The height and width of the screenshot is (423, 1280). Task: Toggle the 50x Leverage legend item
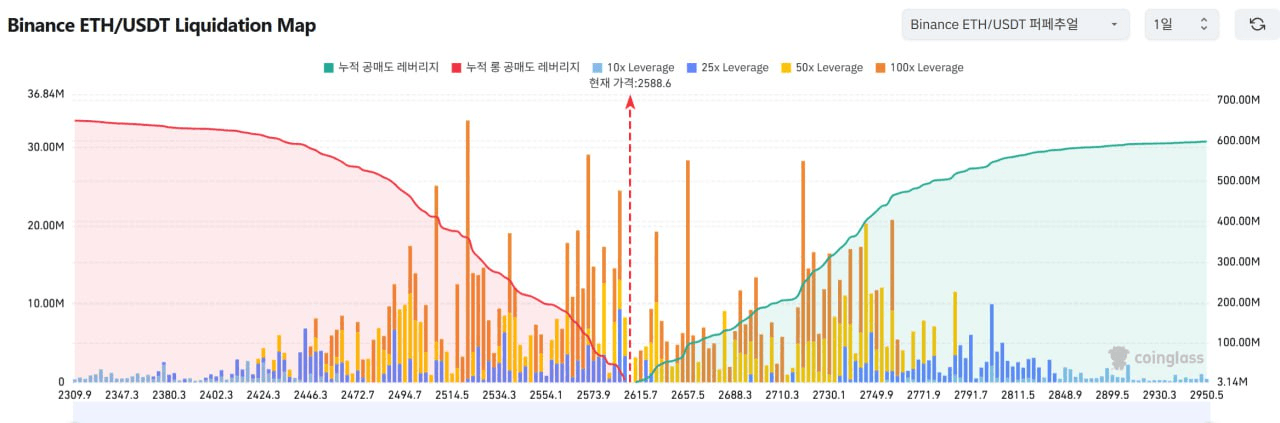821,67
